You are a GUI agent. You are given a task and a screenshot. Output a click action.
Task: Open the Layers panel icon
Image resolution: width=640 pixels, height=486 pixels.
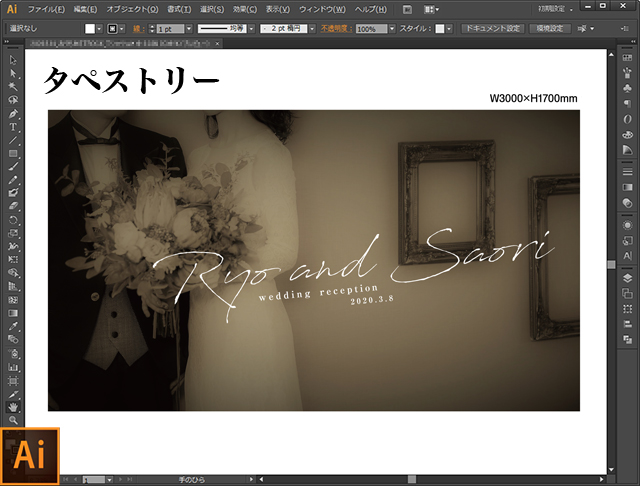point(627,278)
